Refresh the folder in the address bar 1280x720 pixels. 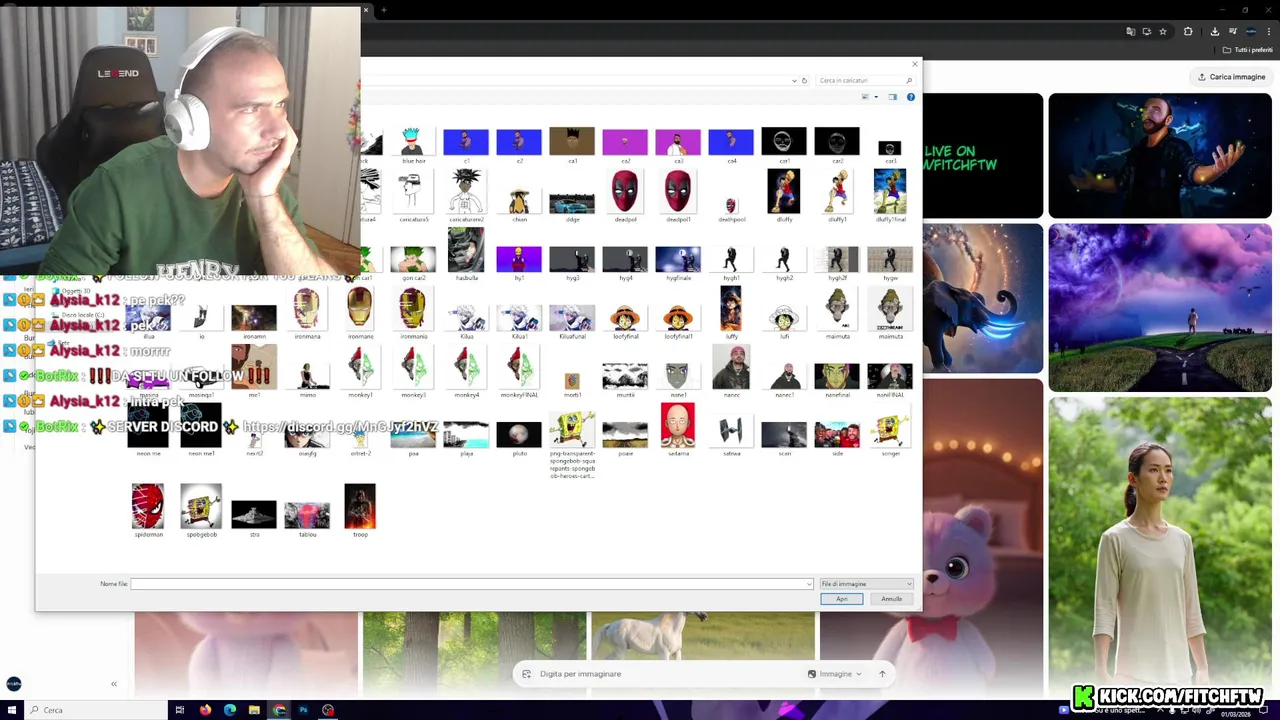804,80
